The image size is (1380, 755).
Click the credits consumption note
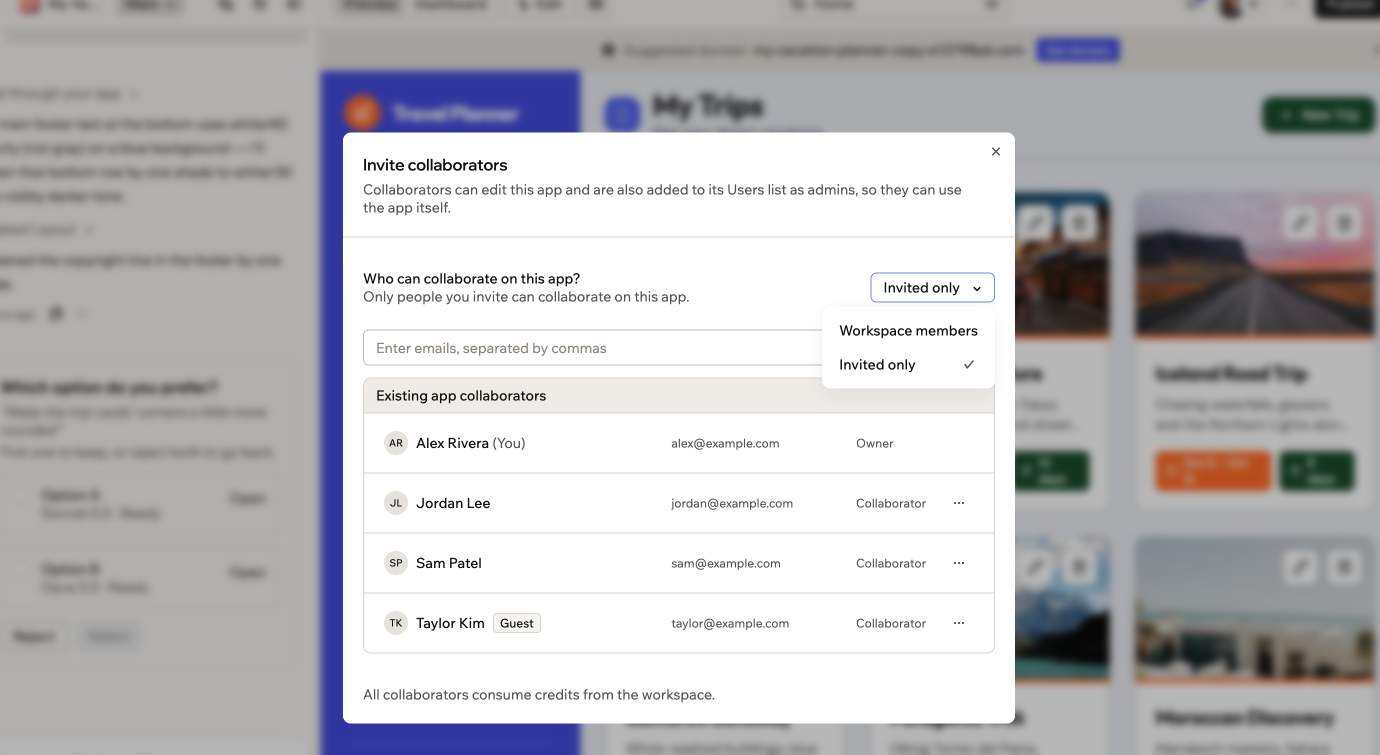[539, 694]
